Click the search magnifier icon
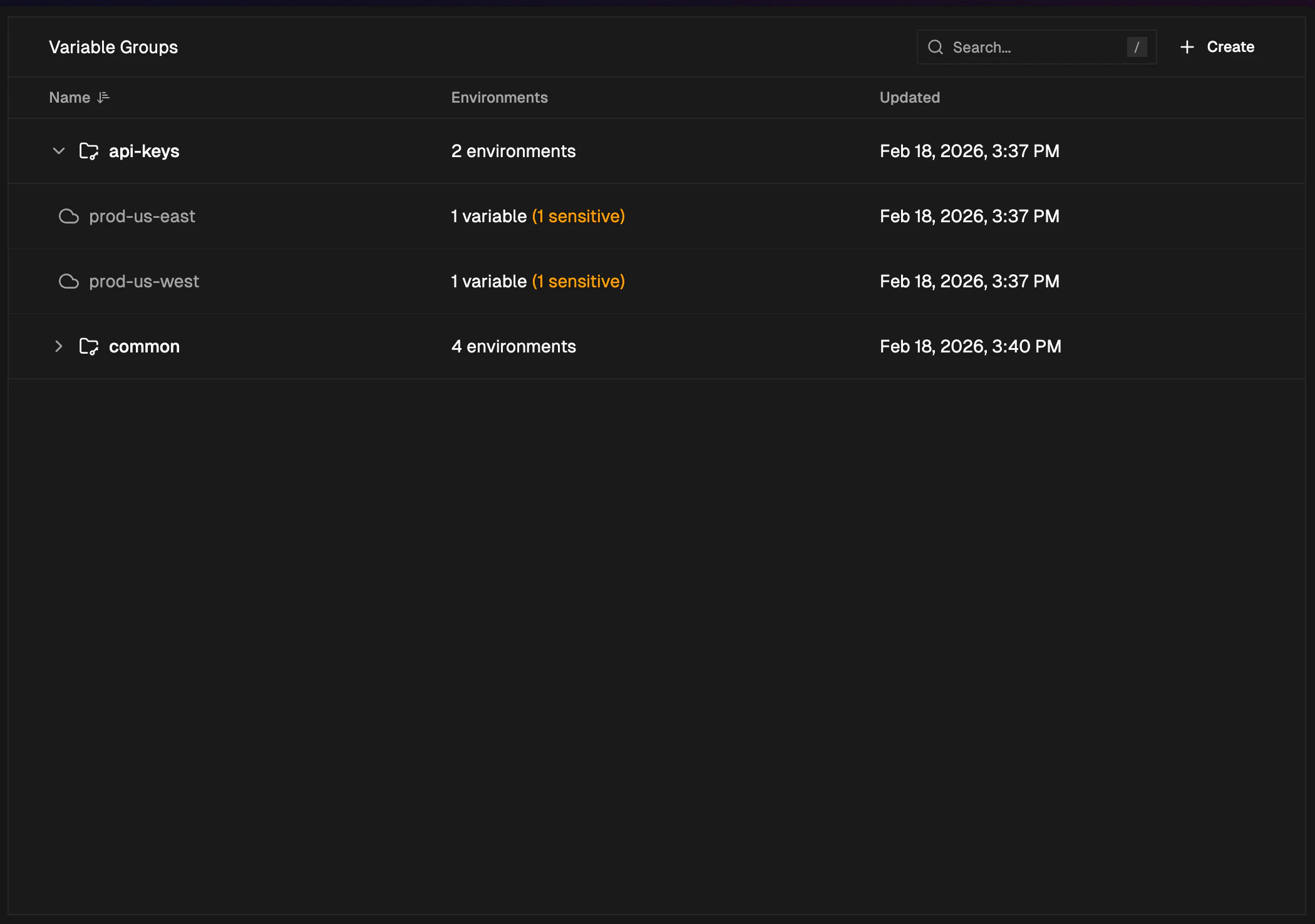 pyautogui.click(x=936, y=48)
